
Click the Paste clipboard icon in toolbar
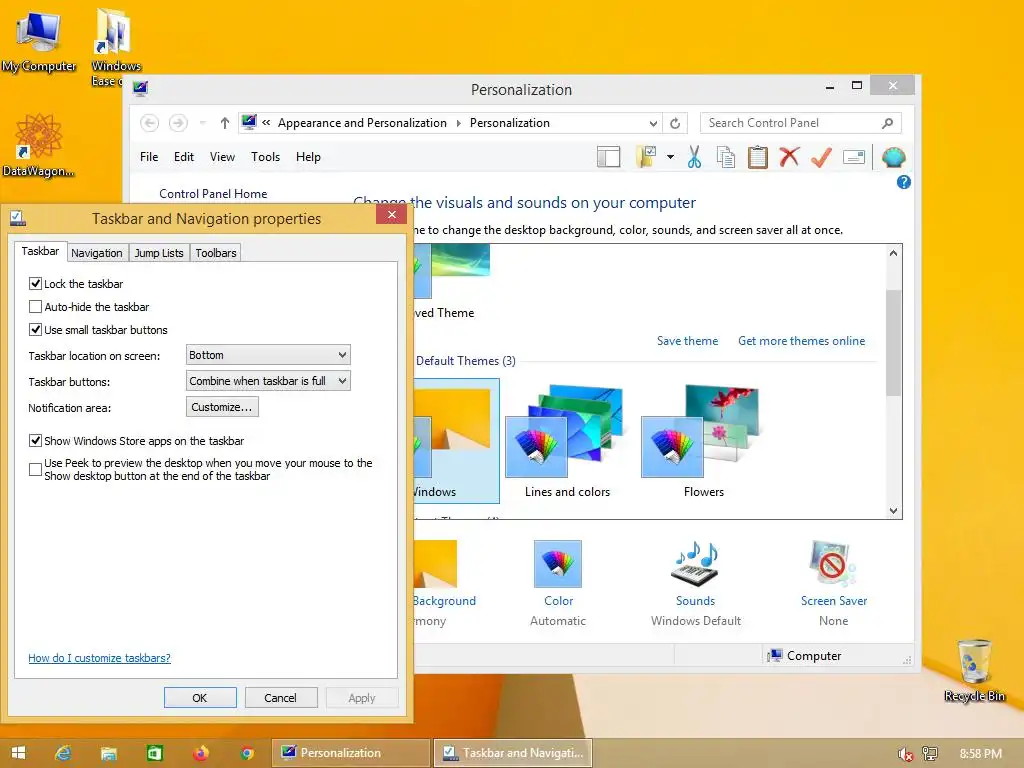[x=758, y=157]
